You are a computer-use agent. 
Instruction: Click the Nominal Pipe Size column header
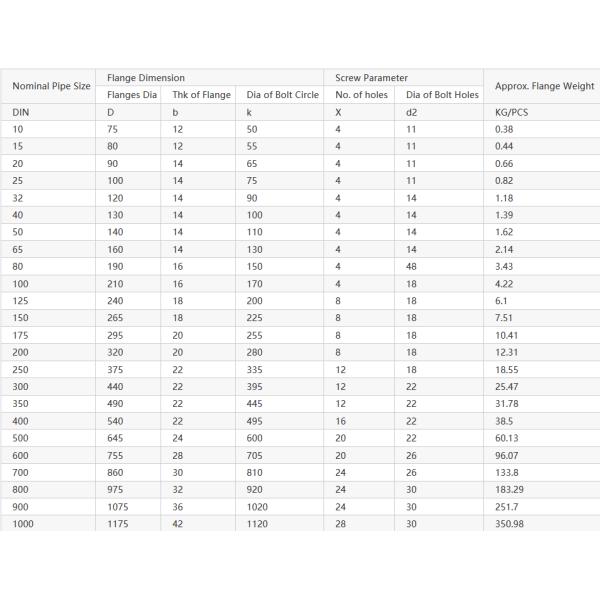click(x=51, y=86)
